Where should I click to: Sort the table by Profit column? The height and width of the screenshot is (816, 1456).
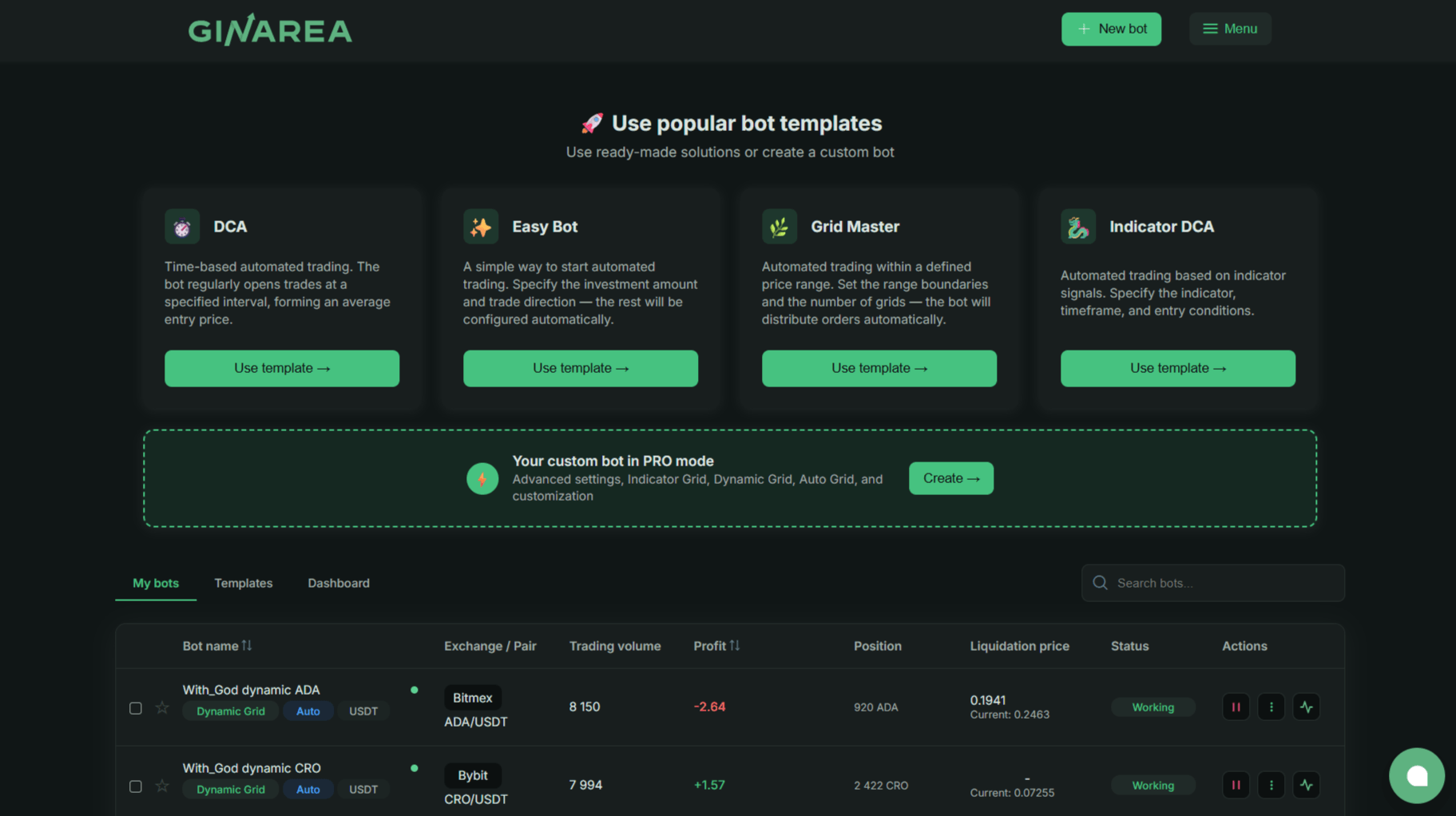click(716, 645)
